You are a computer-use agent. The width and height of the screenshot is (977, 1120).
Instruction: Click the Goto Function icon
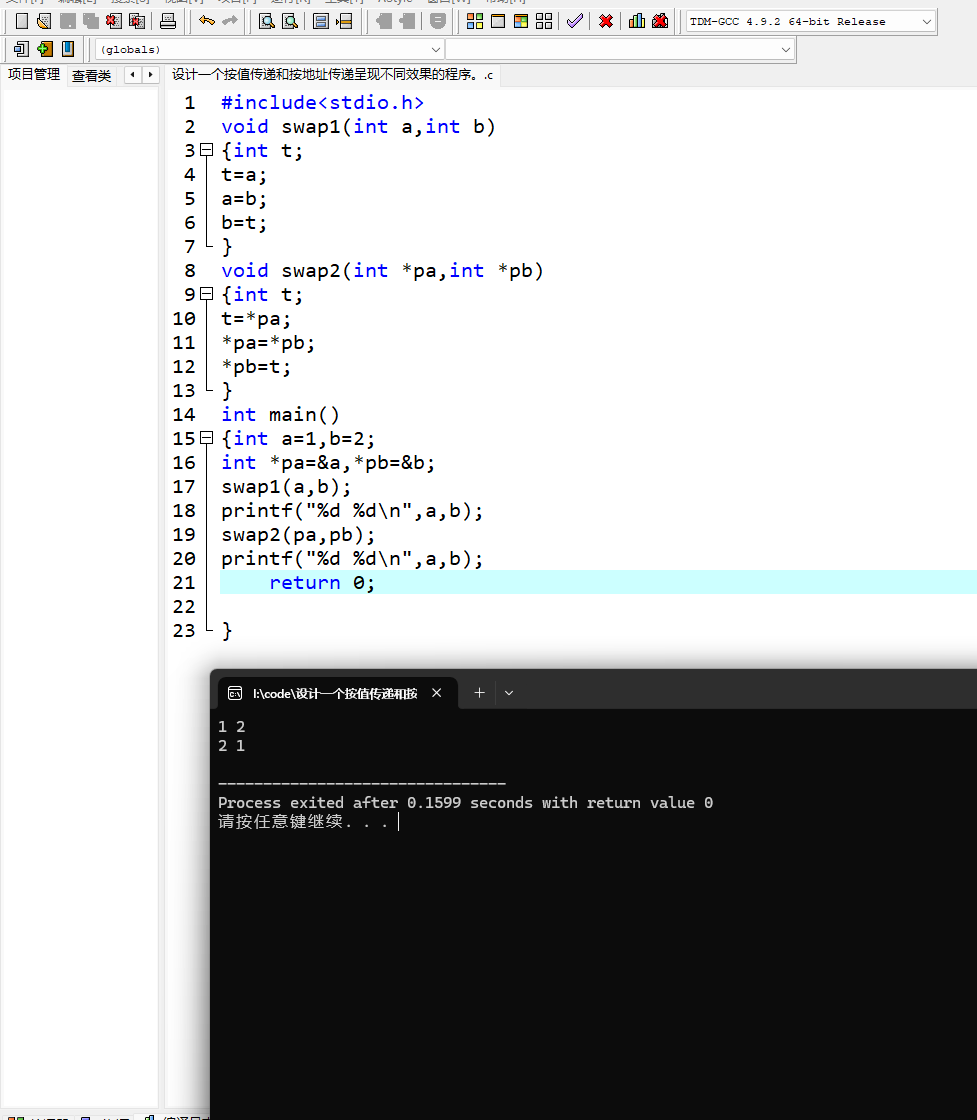click(321, 21)
